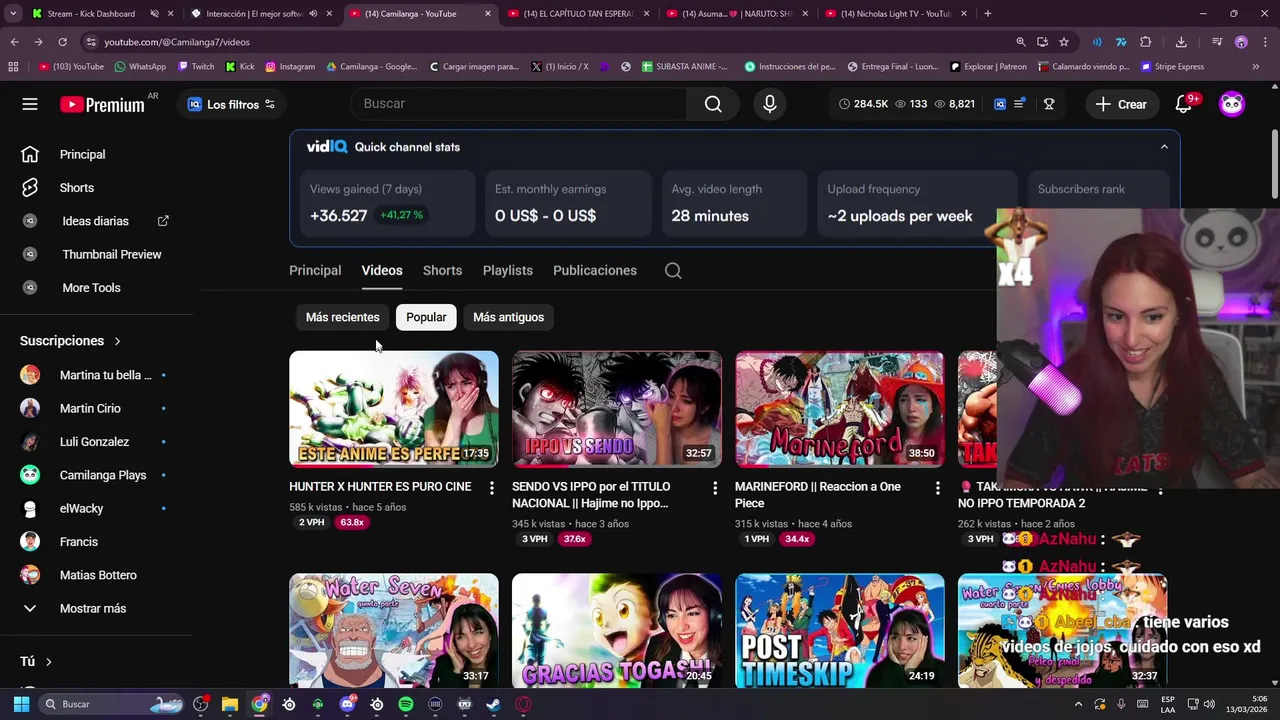Open Steam from the taskbar
1280x720 pixels.
pos(493,704)
